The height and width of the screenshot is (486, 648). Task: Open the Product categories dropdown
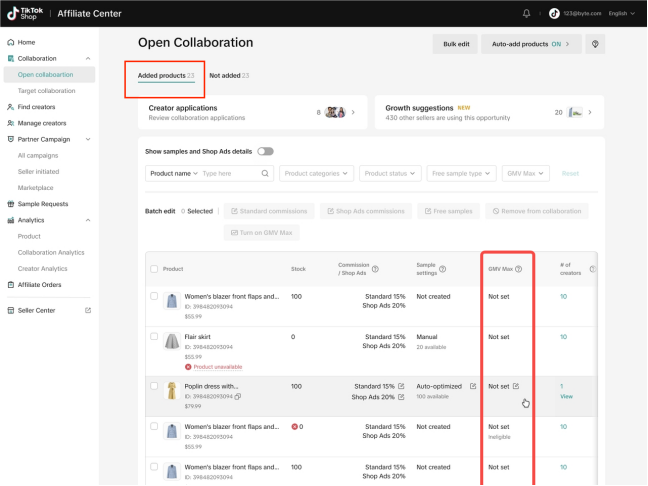point(317,173)
